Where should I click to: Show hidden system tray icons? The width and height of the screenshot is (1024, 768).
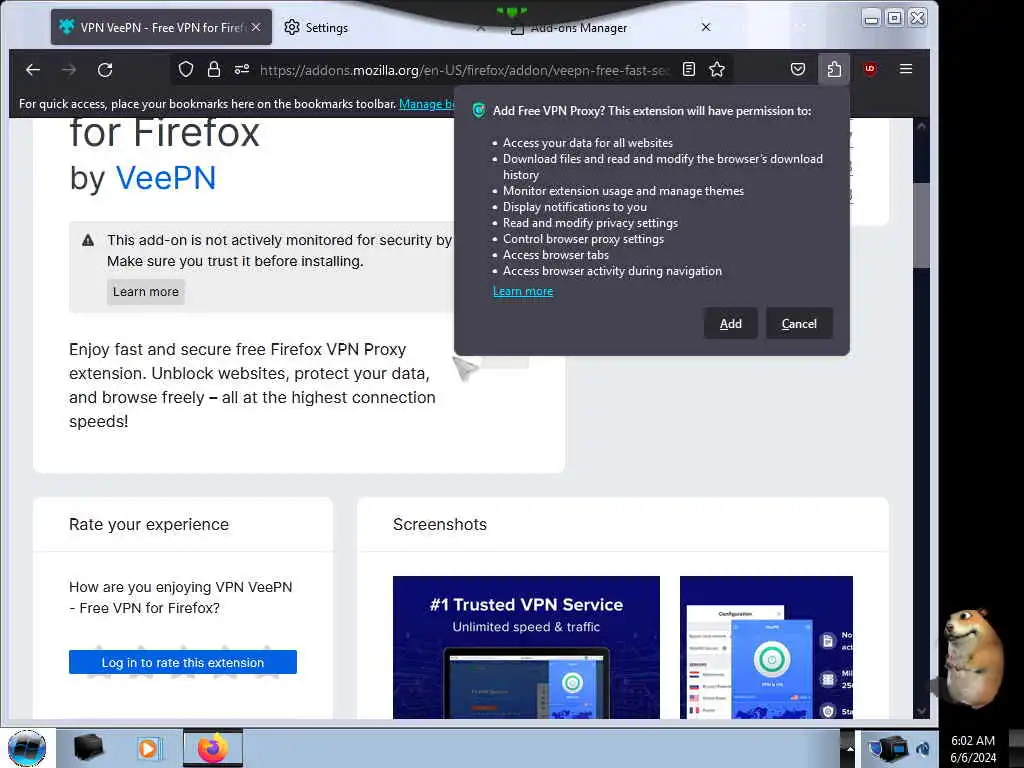(850, 749)
